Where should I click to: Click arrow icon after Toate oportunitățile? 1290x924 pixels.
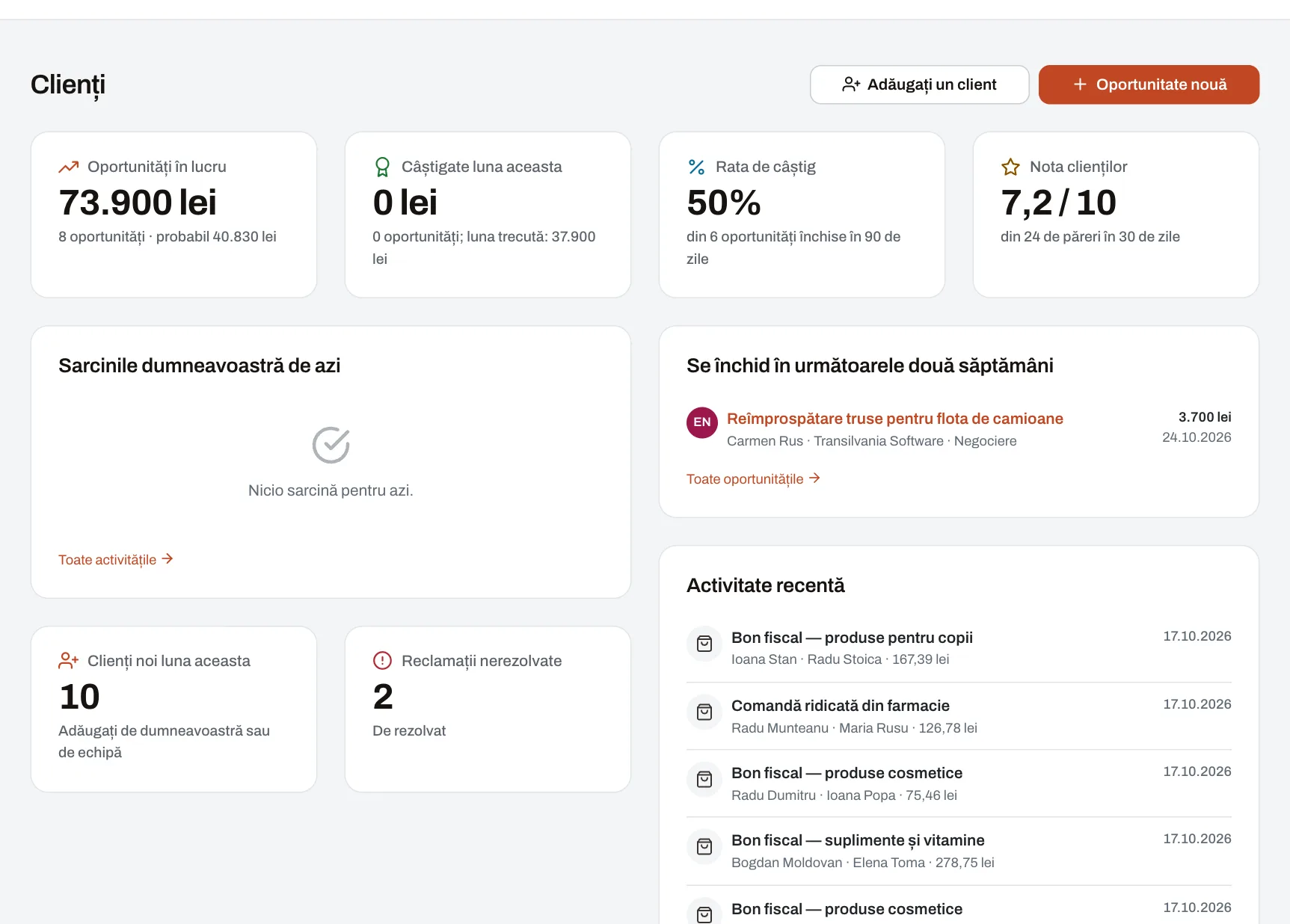pos(814,478)
